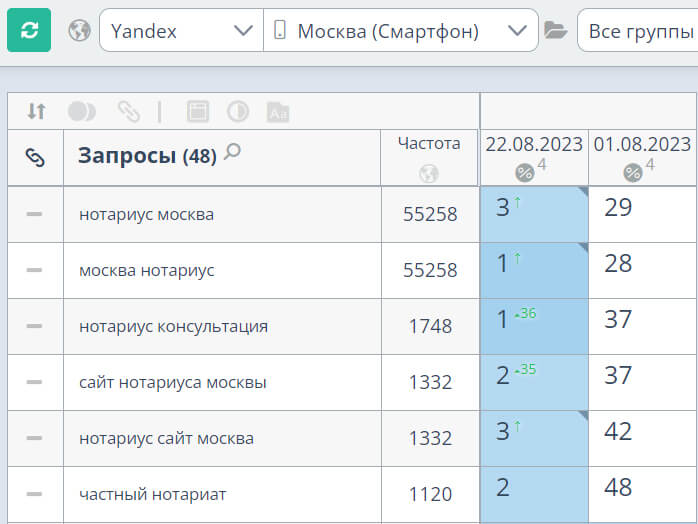Select the query нотариус москва
The image size is (698, 524).
146,215
